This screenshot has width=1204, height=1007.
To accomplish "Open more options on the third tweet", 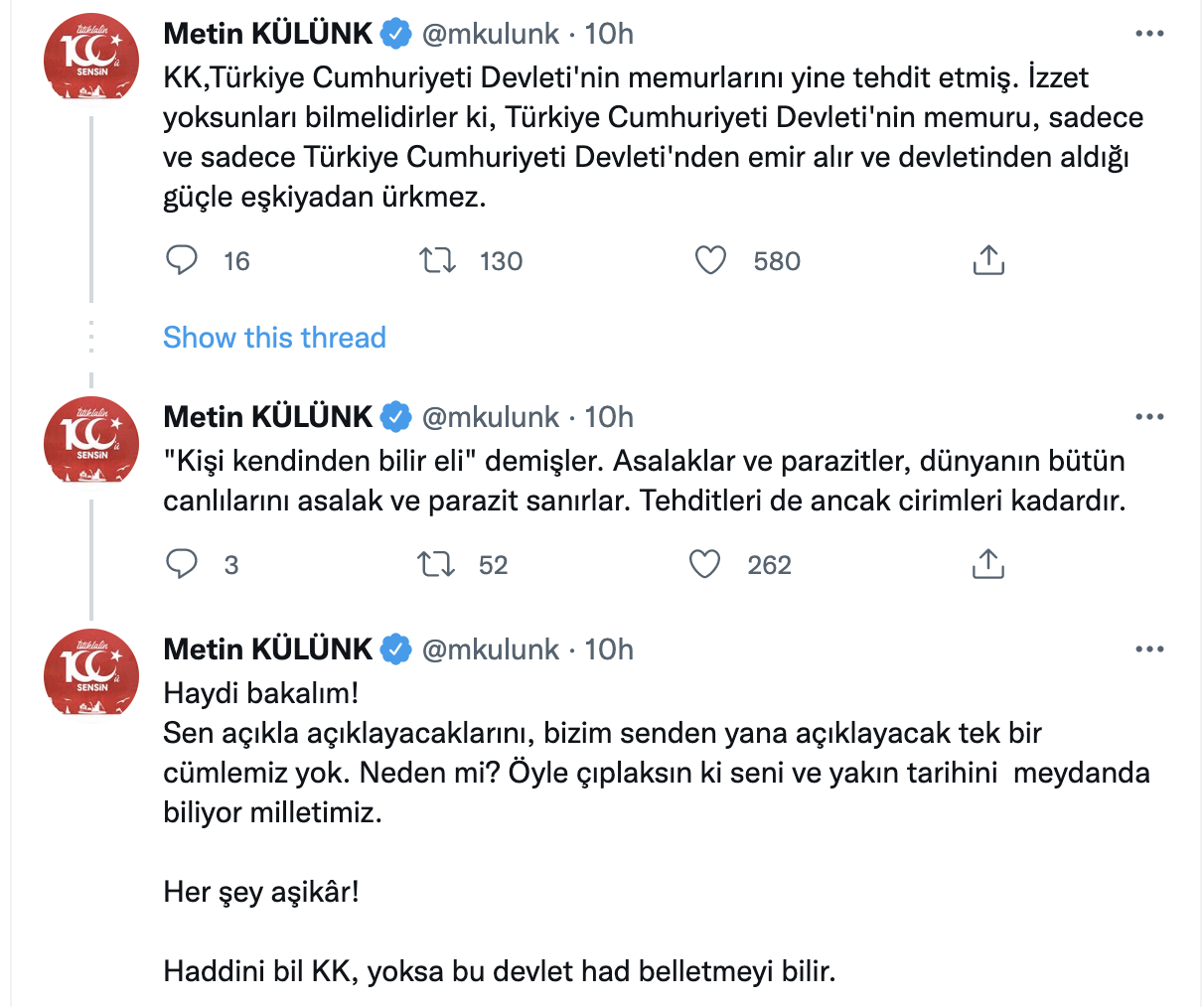I will point(1149,648).
